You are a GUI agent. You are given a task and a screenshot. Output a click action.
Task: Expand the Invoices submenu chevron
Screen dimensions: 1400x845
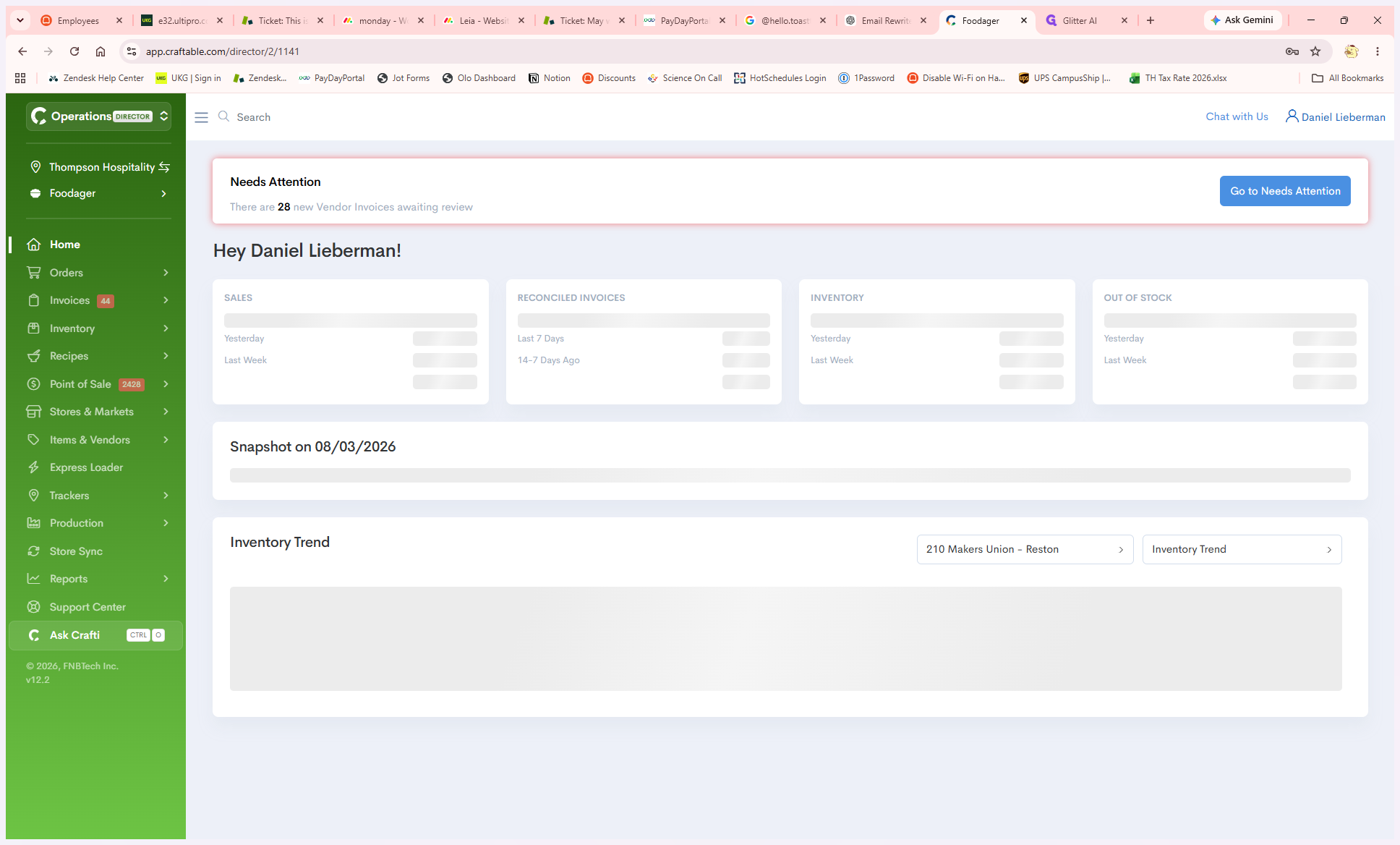pos(166,300)
